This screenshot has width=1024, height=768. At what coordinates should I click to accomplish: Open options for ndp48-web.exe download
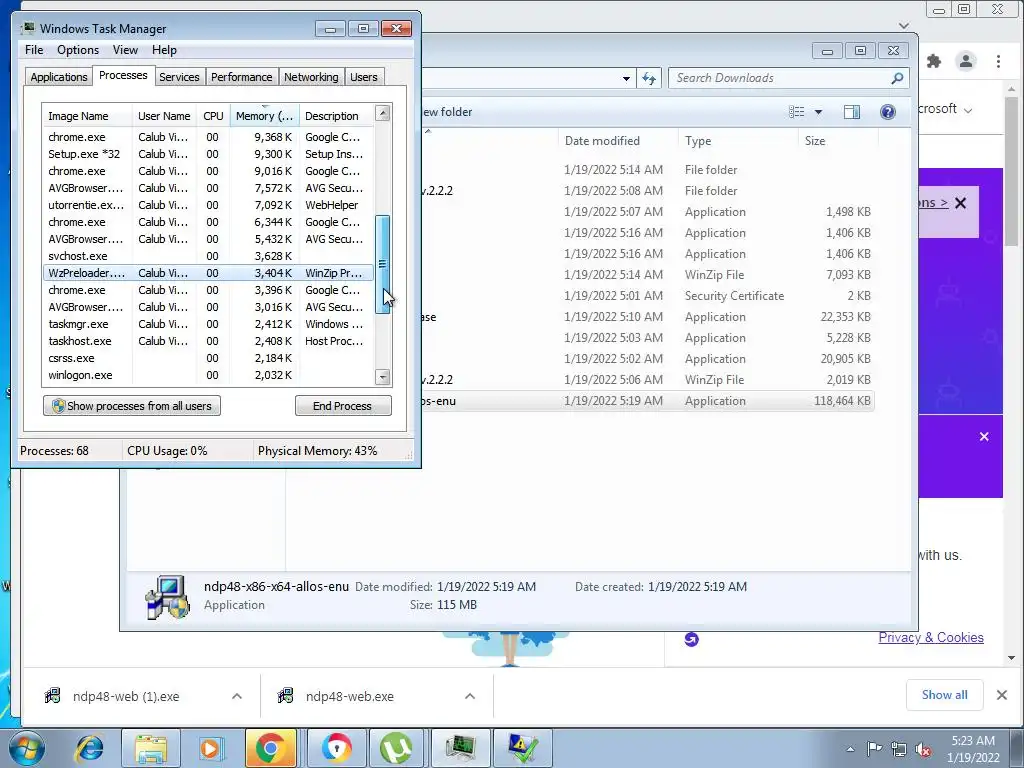[470, 696]
